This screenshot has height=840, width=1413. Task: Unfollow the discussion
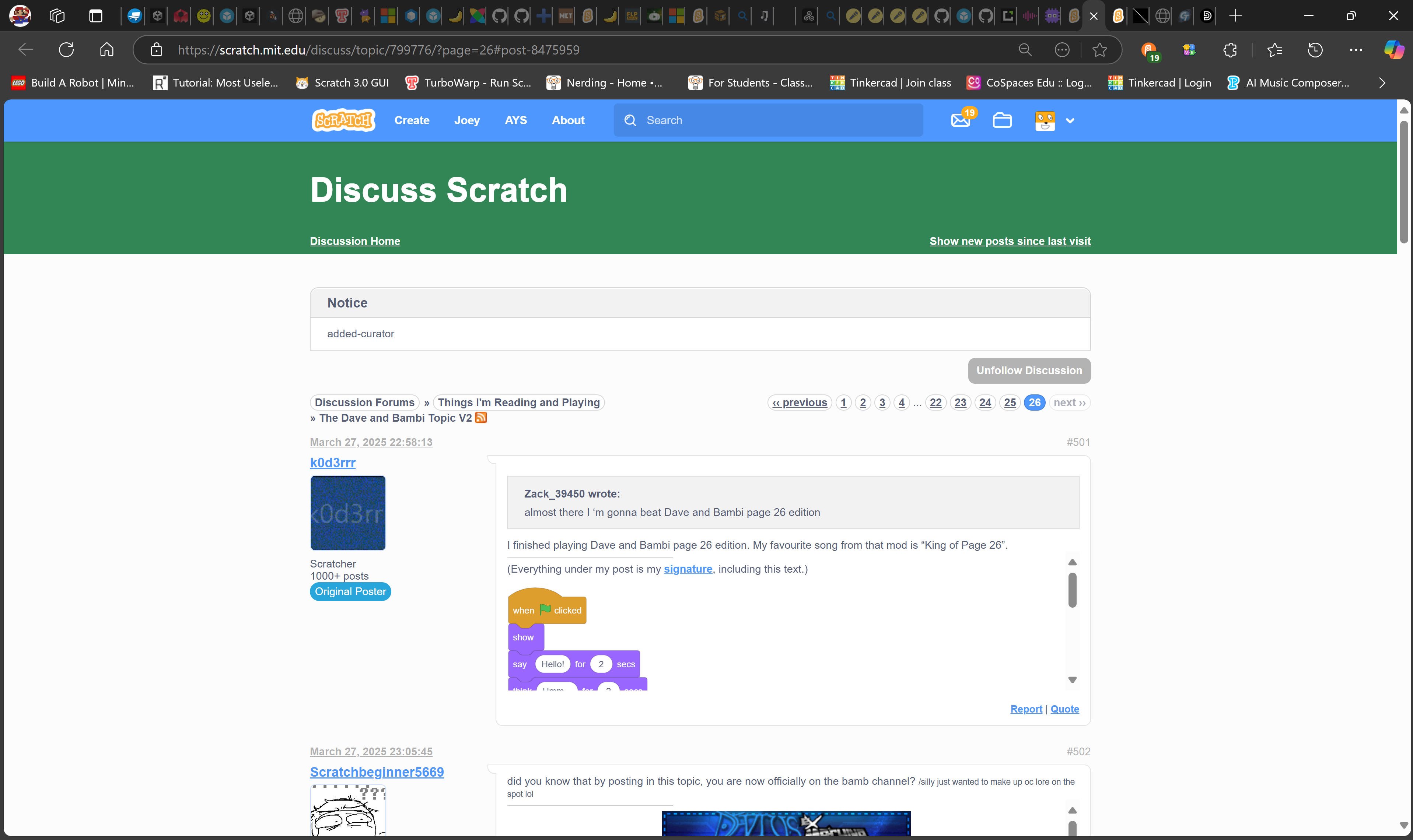(1029, 370)
